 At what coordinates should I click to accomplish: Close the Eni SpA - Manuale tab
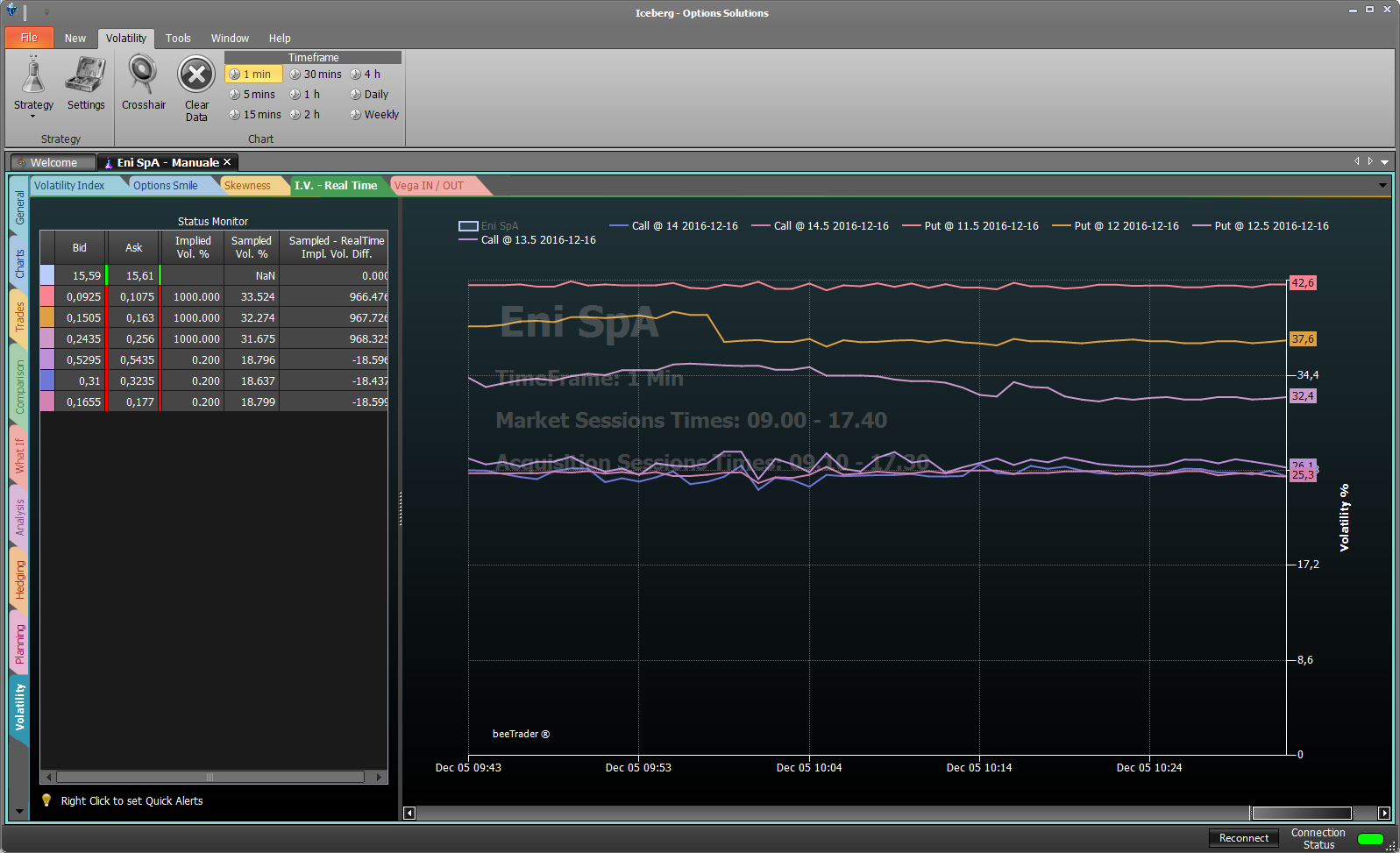click(x=227, y=162)
